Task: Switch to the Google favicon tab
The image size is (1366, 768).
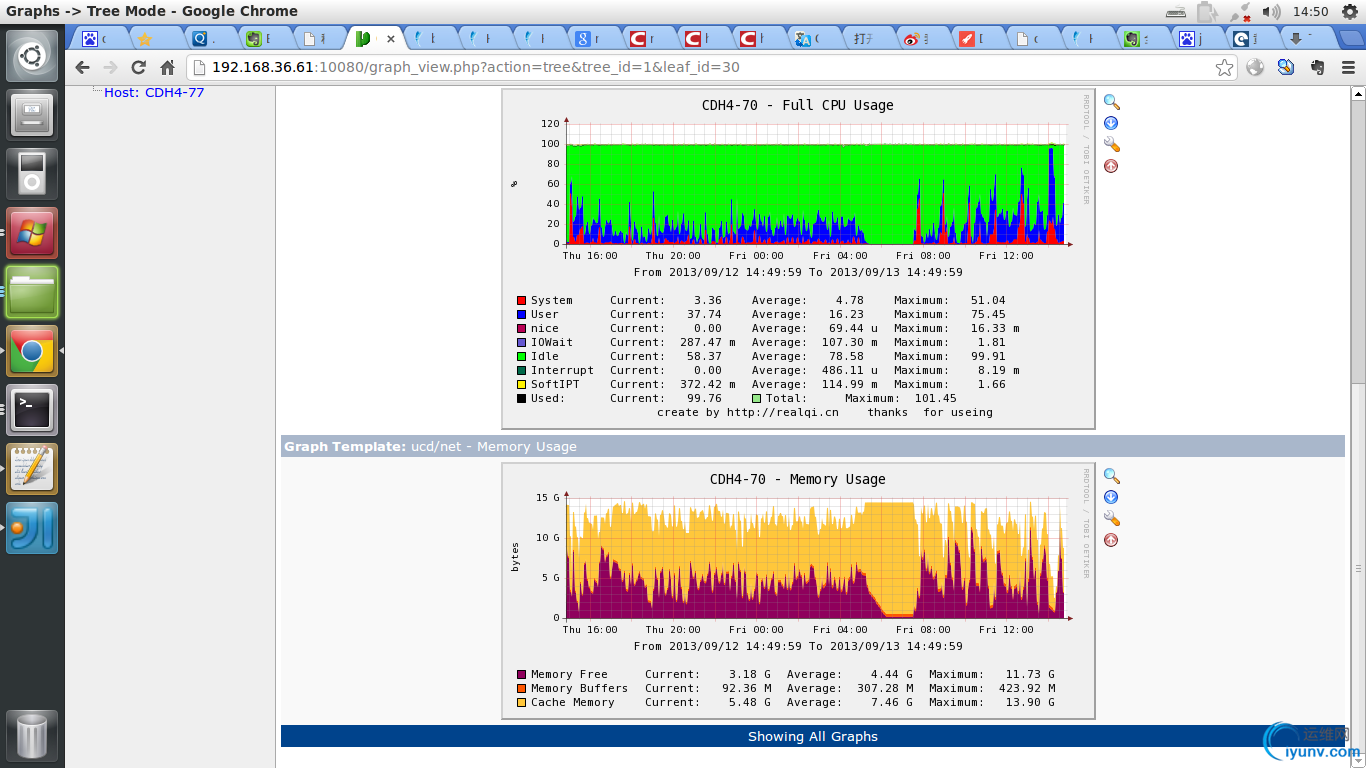Action: click(595, 39)
